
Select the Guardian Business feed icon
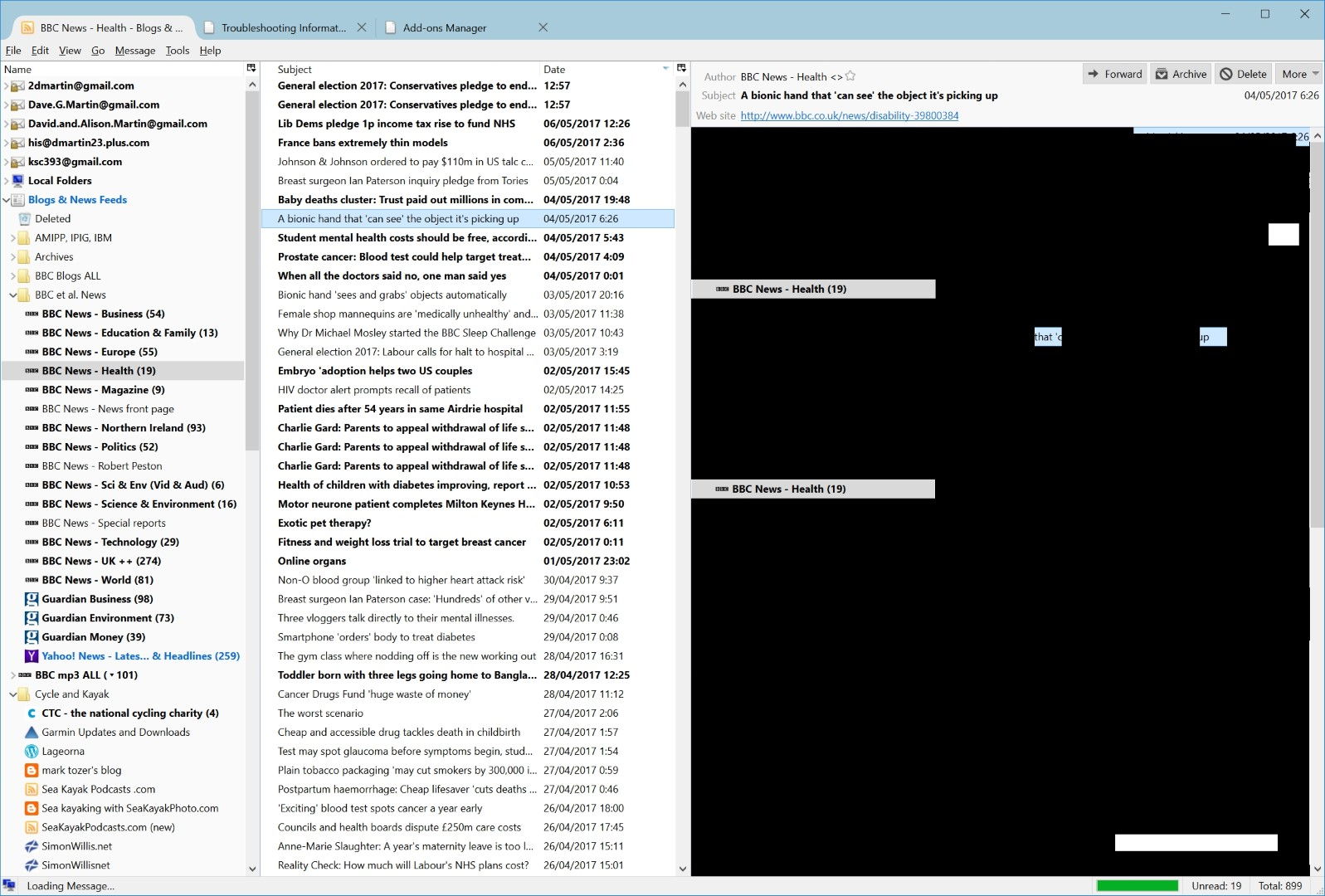point(32,599)
